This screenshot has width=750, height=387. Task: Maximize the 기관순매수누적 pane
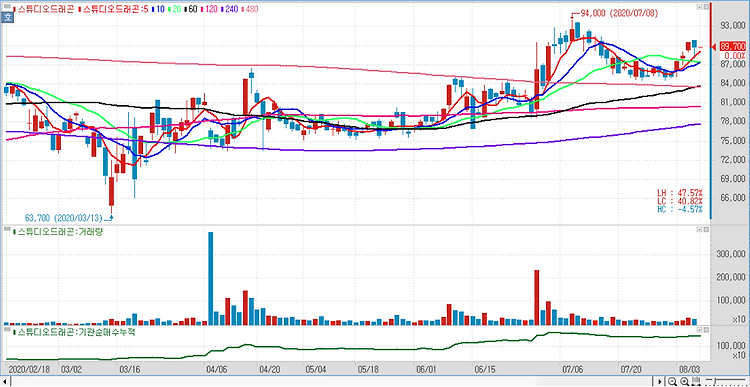(700, 331)
